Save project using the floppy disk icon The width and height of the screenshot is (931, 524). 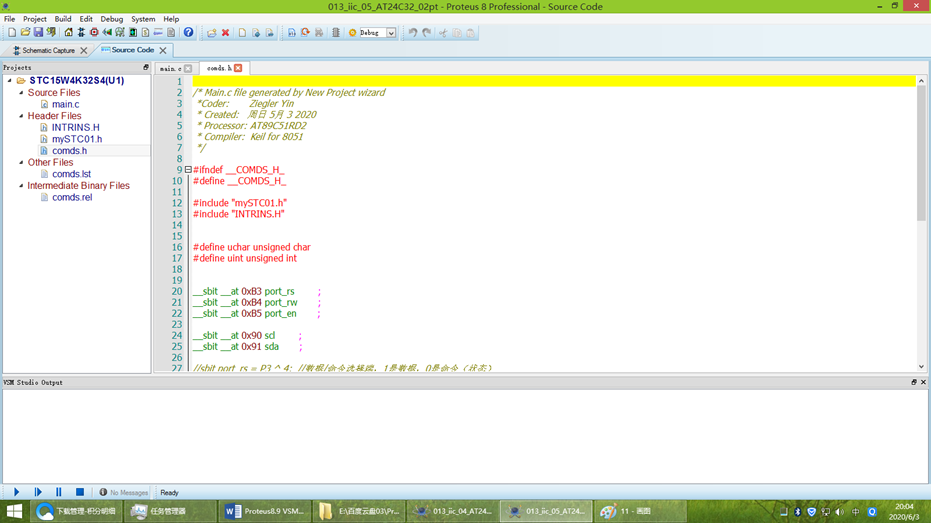(38, 33)
